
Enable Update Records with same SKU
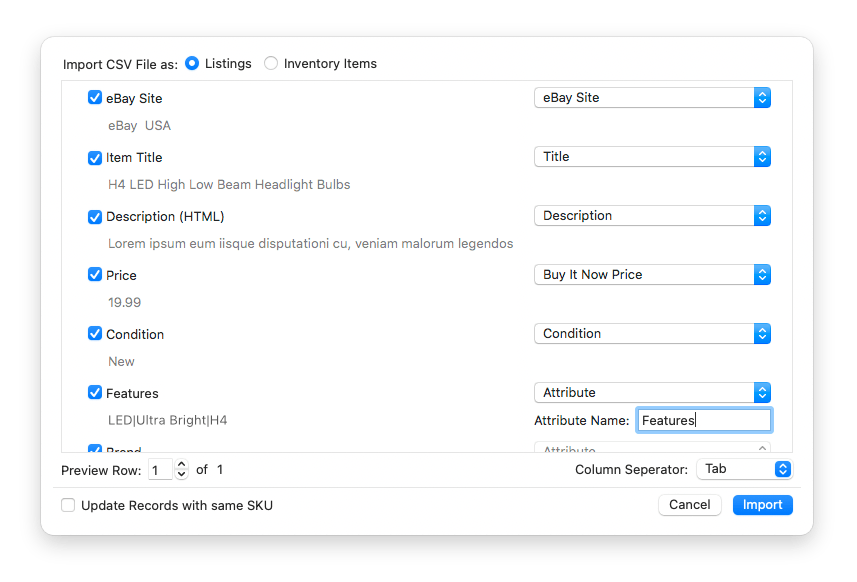tap(68, 505)
